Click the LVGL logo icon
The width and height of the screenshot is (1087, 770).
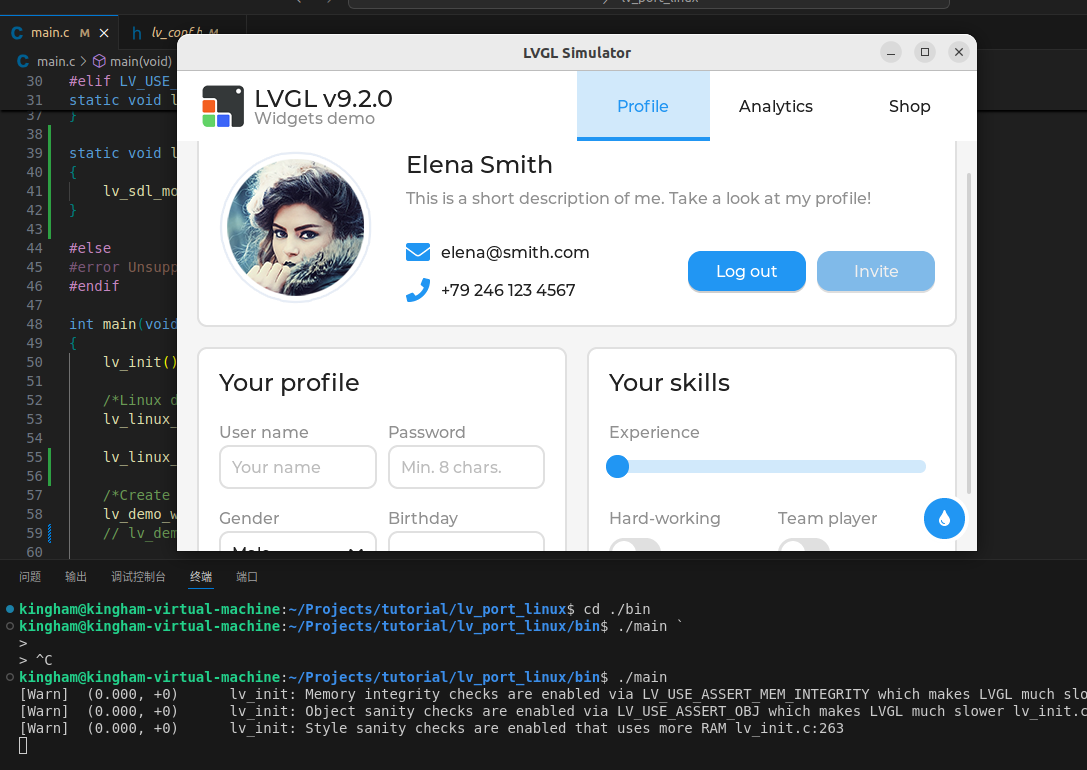coord(223,106)
